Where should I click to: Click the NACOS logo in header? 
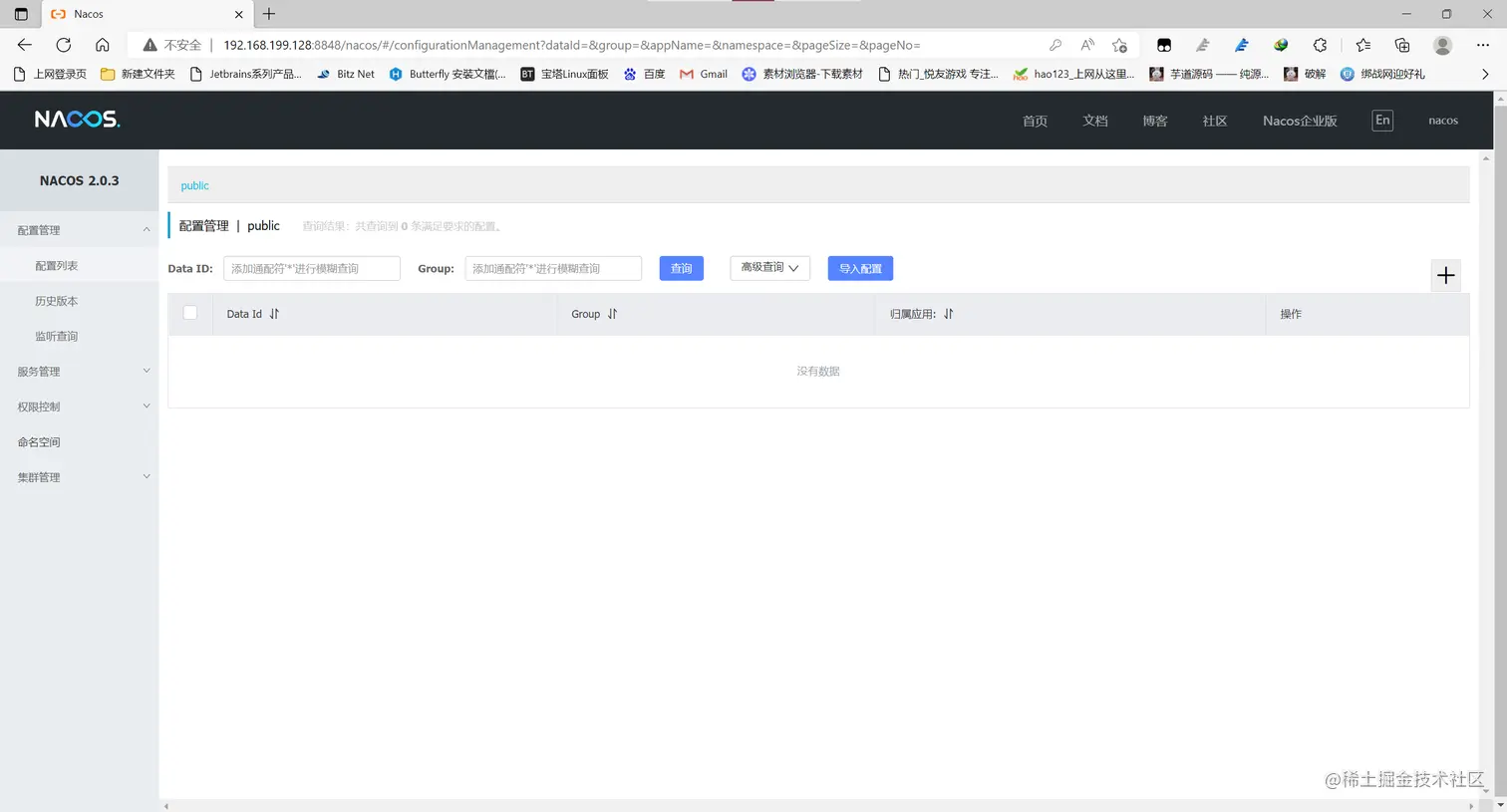77,120
